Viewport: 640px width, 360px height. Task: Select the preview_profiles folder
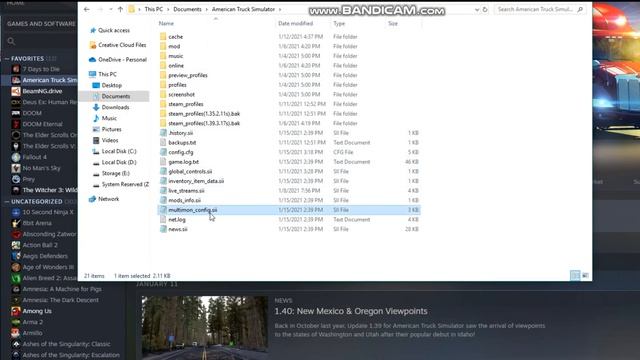pos(188,75)
